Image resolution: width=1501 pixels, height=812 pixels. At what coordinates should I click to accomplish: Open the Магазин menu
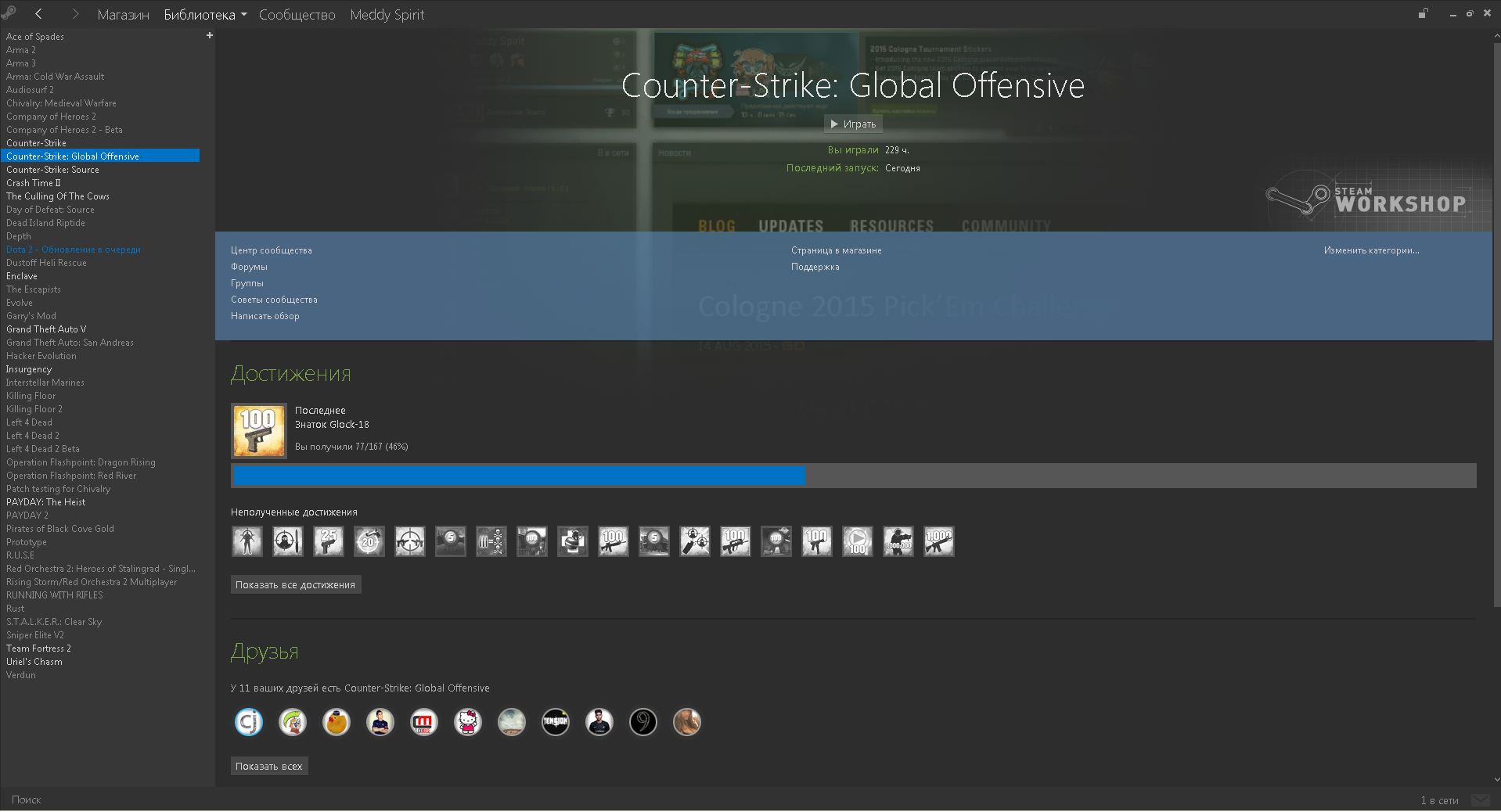[x=123, y=15]
